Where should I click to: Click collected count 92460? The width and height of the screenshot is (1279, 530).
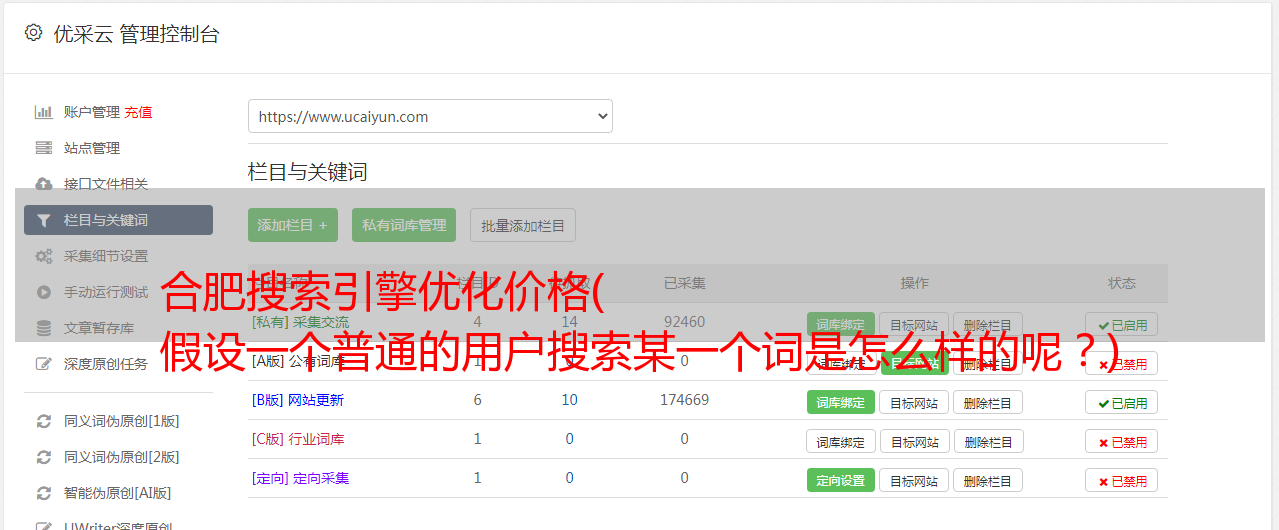tap(685, 322)
